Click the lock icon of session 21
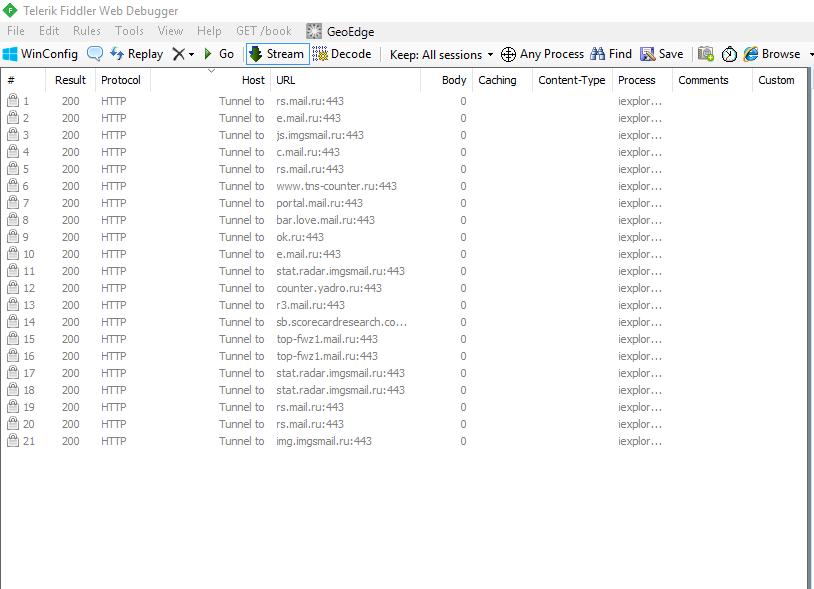 [x=13, y=441]
